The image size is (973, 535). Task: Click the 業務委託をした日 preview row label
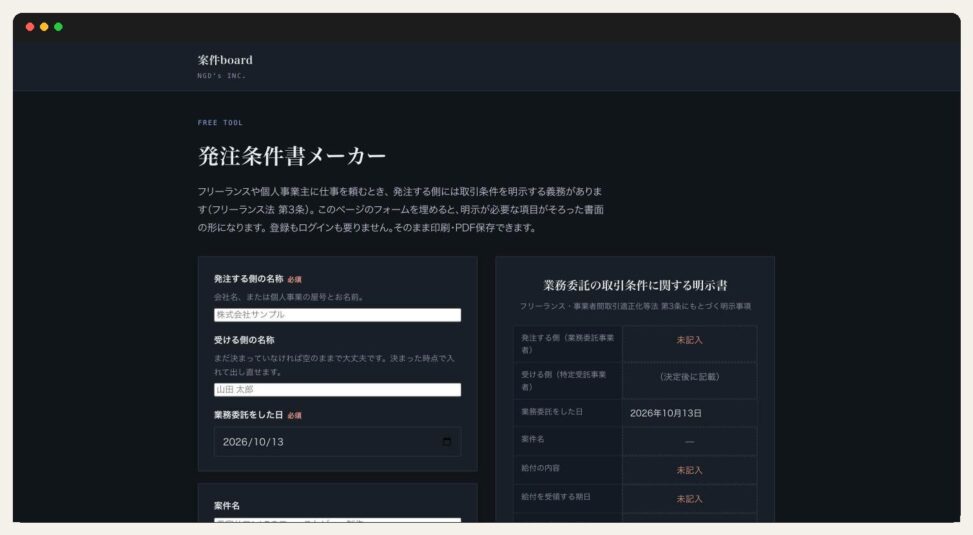click(x=552, y=411)
